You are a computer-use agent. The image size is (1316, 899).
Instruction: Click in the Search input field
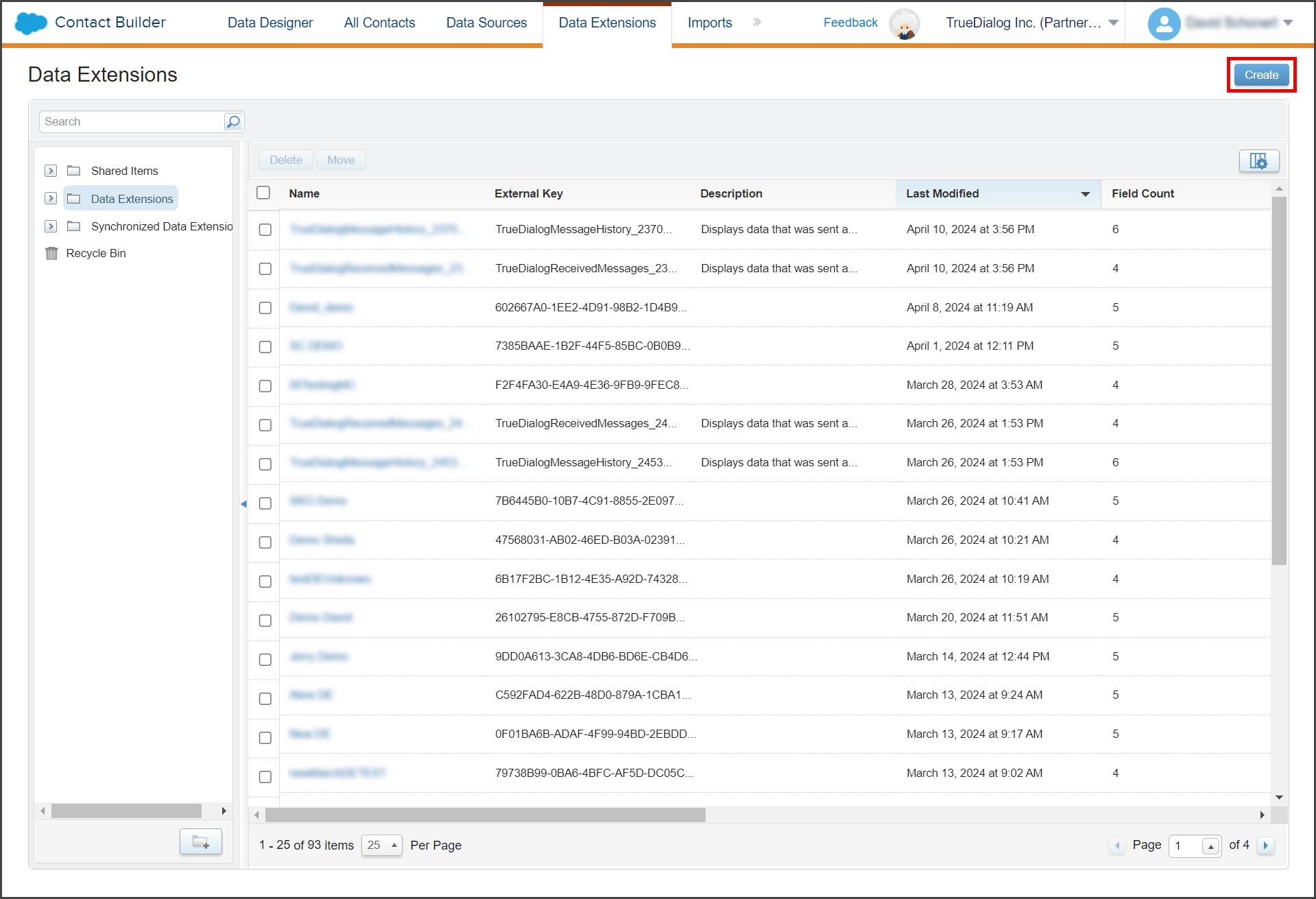pyautogui.click(x=132, y=121)
